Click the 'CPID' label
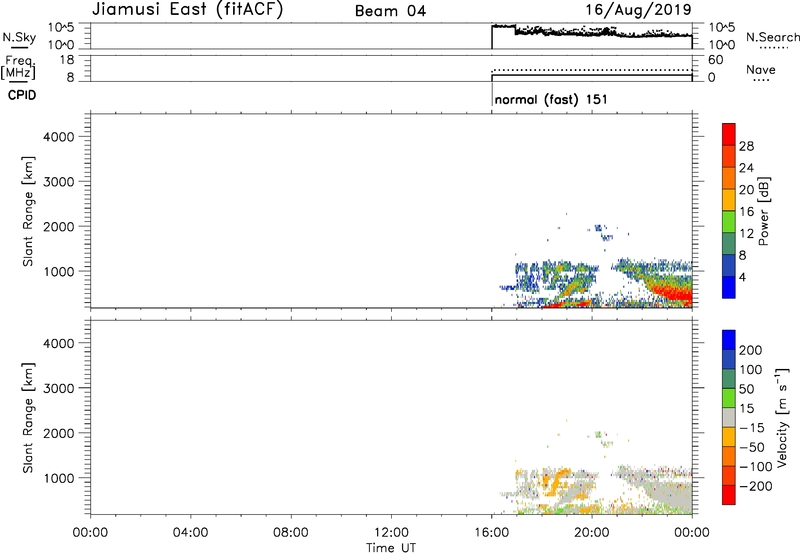 pos(22,95)
